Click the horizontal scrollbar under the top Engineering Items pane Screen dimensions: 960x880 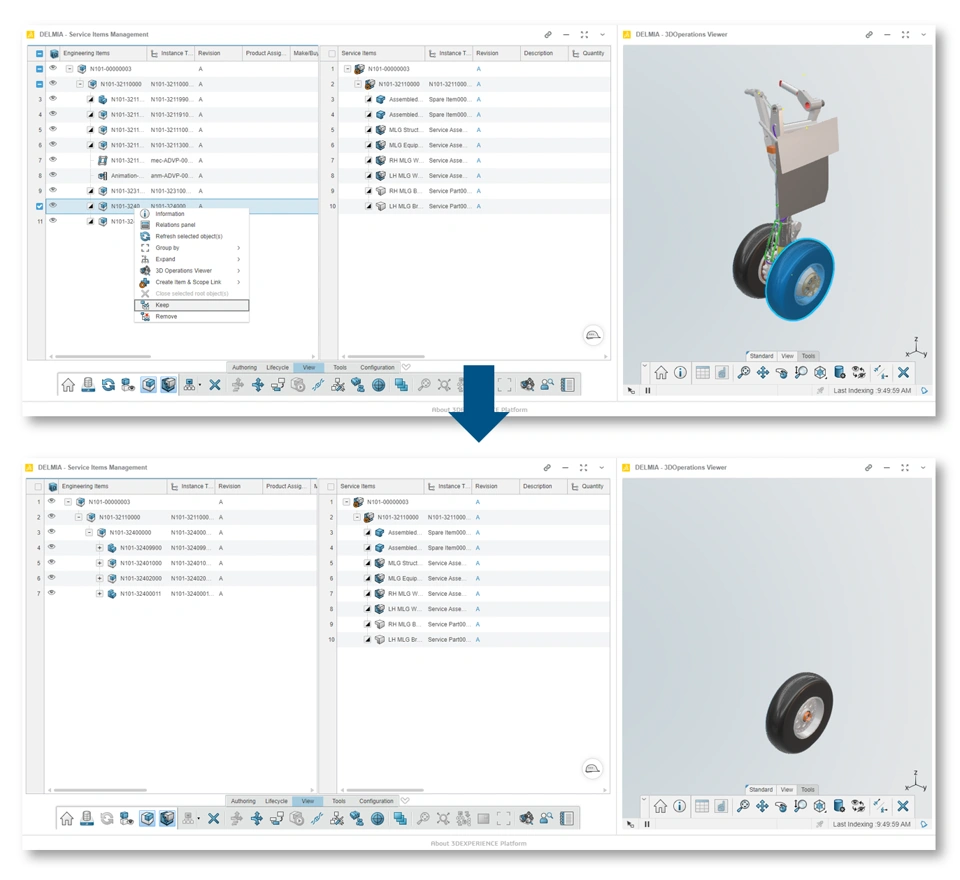[103, 356]
